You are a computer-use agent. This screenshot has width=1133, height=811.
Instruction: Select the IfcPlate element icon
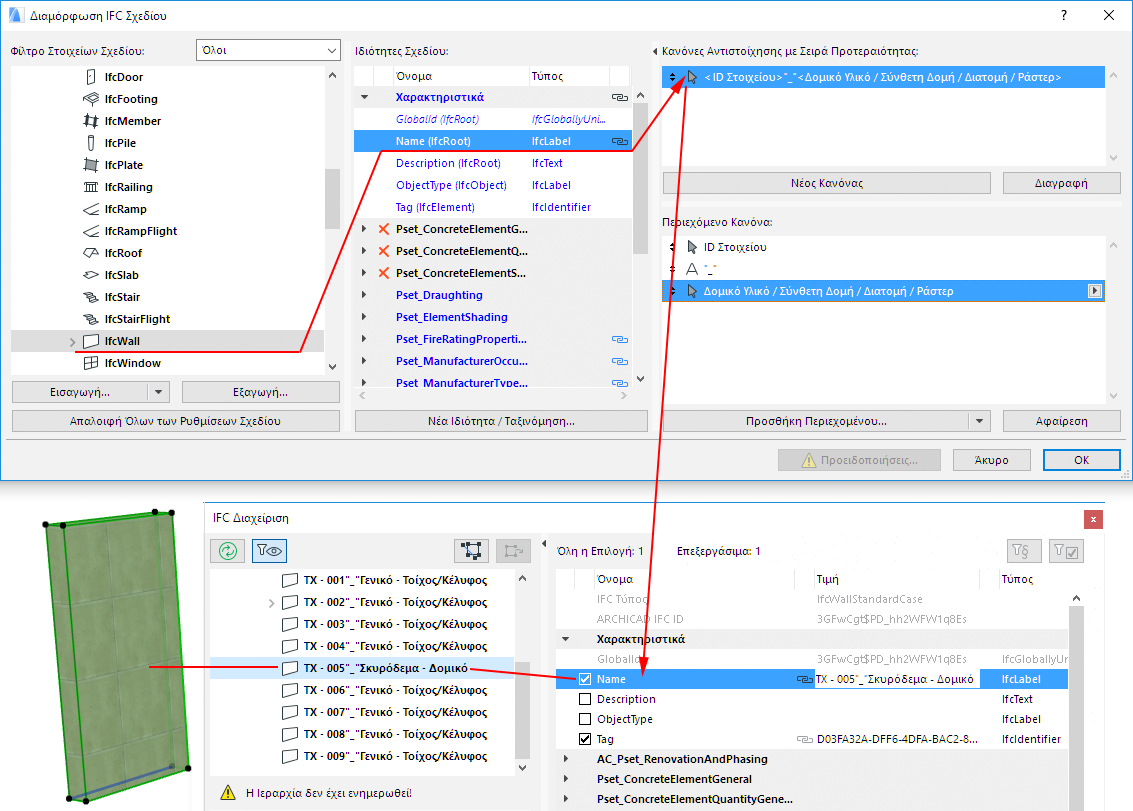(x=91, y=165)
